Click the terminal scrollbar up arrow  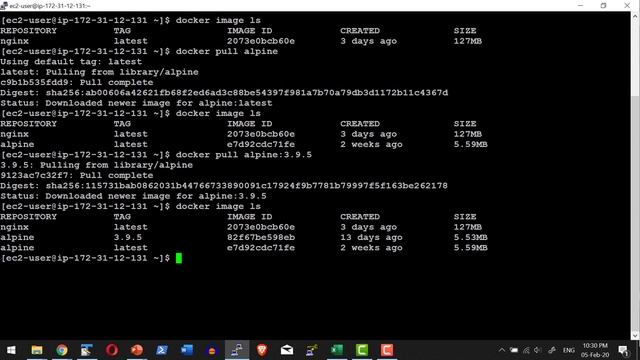[x=635, y=17]
